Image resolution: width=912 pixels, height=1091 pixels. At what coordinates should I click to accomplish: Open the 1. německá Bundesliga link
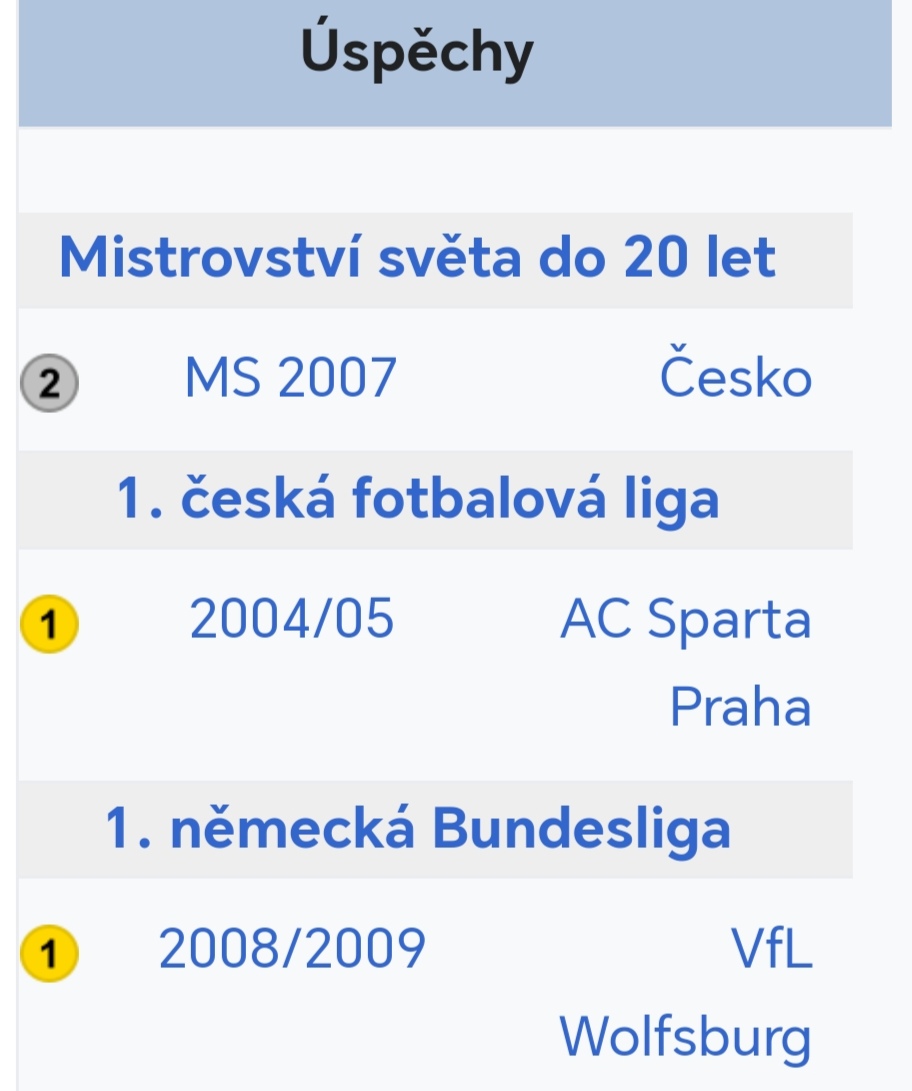point(417,829)
